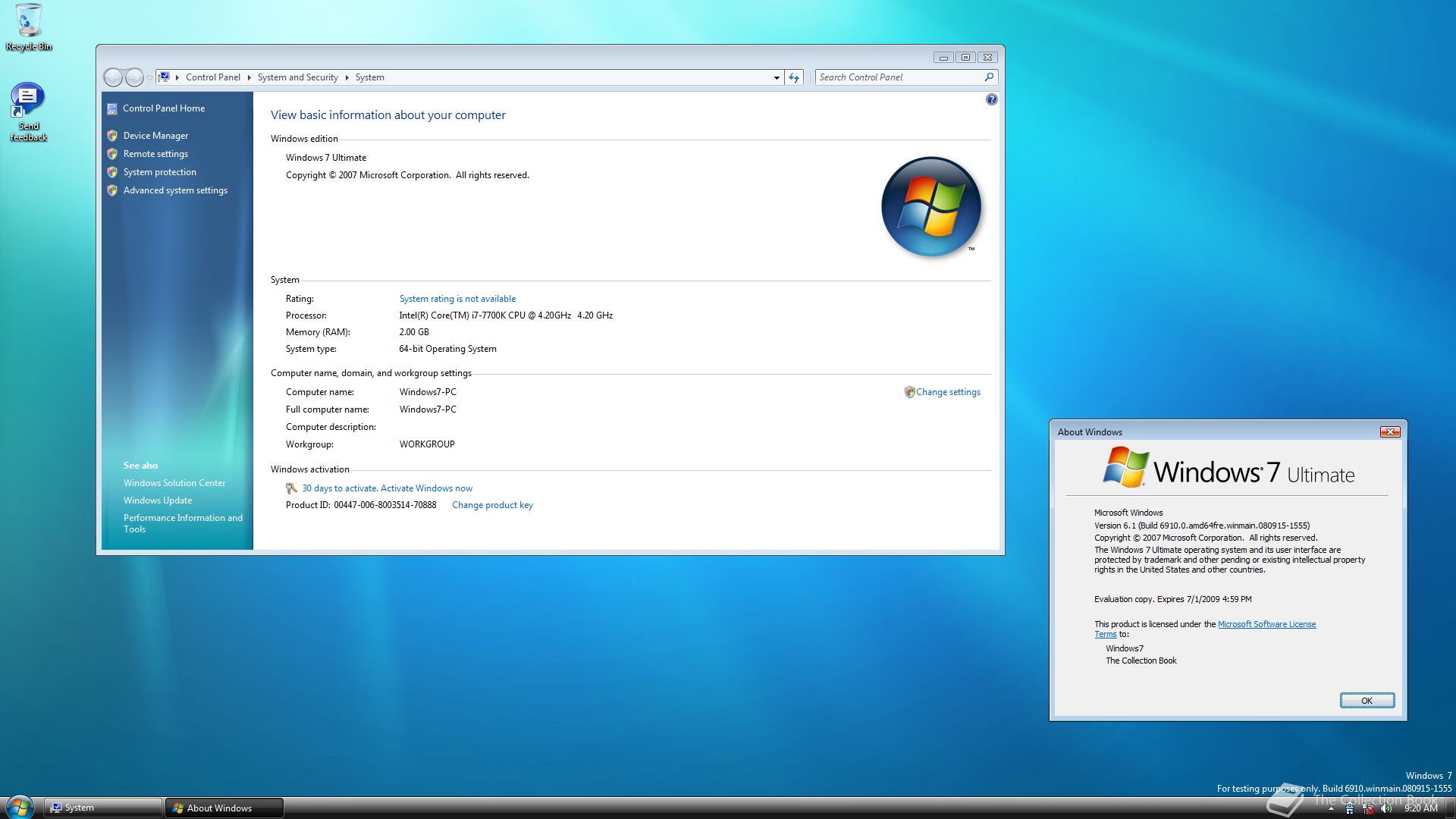Screen dimensions: 1456x819
Task: Open Windows Solution Center link
Action: pos(174,483)
